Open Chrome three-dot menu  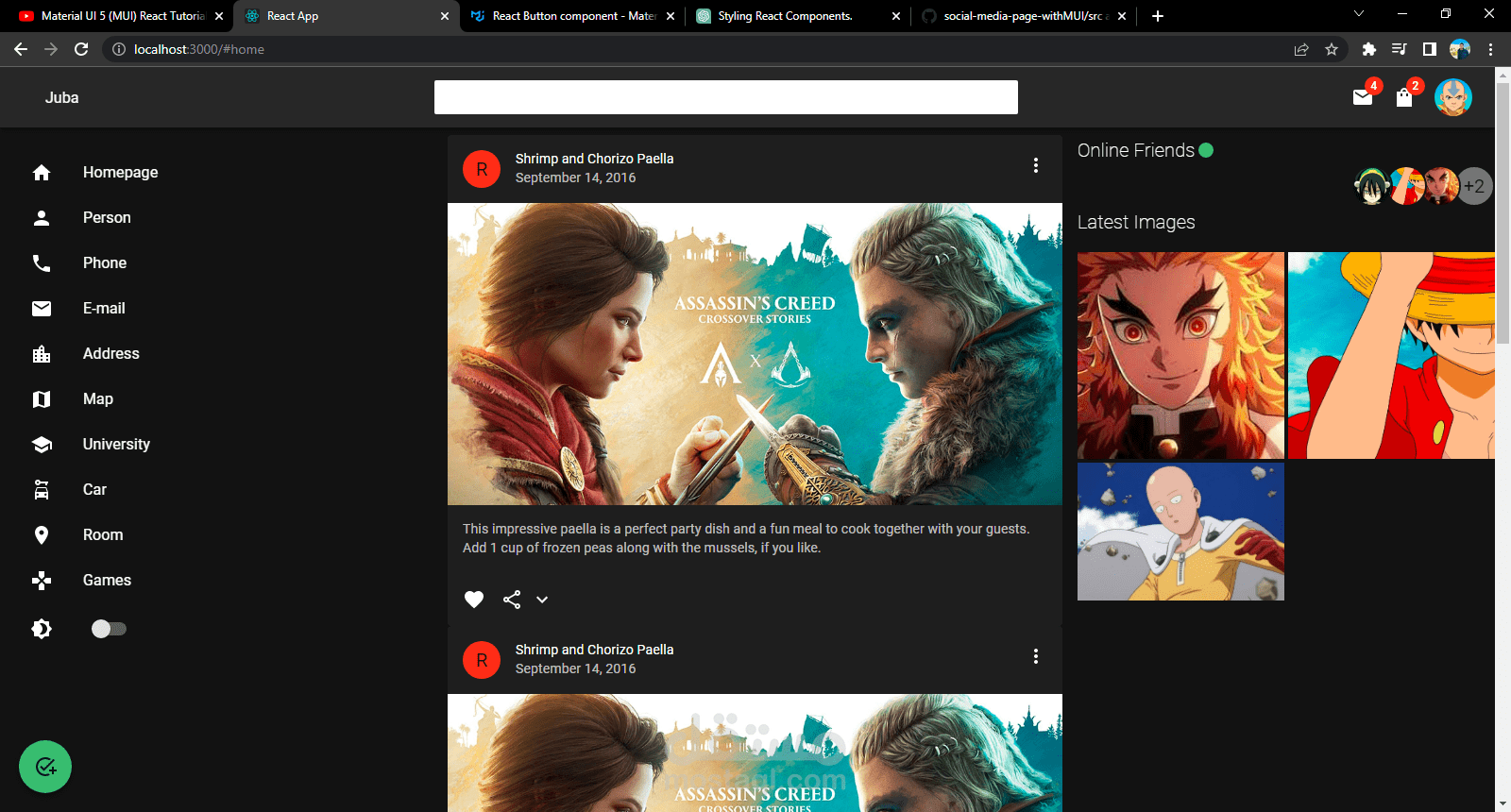pyautogui.click(x=1491, y=49)
